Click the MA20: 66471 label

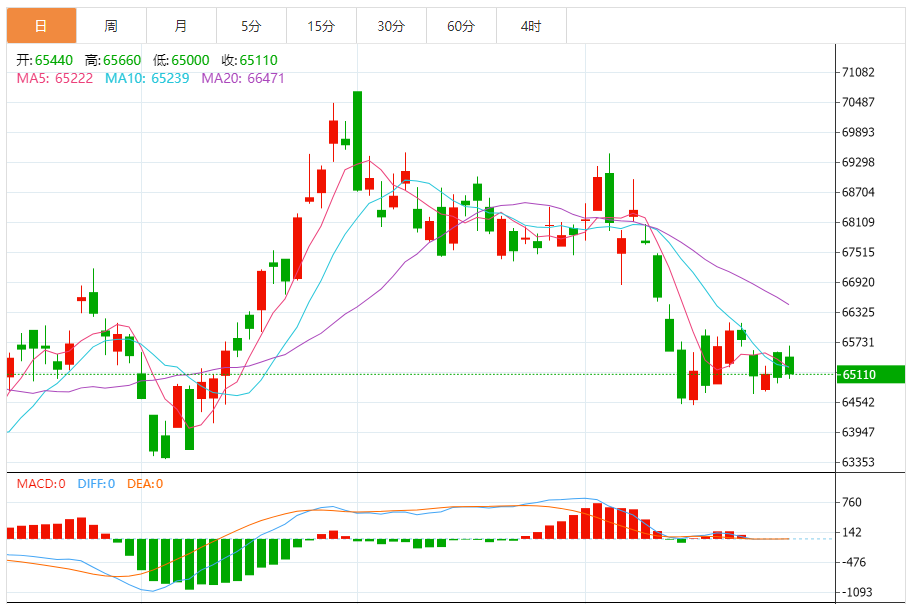tap(243, 78)
